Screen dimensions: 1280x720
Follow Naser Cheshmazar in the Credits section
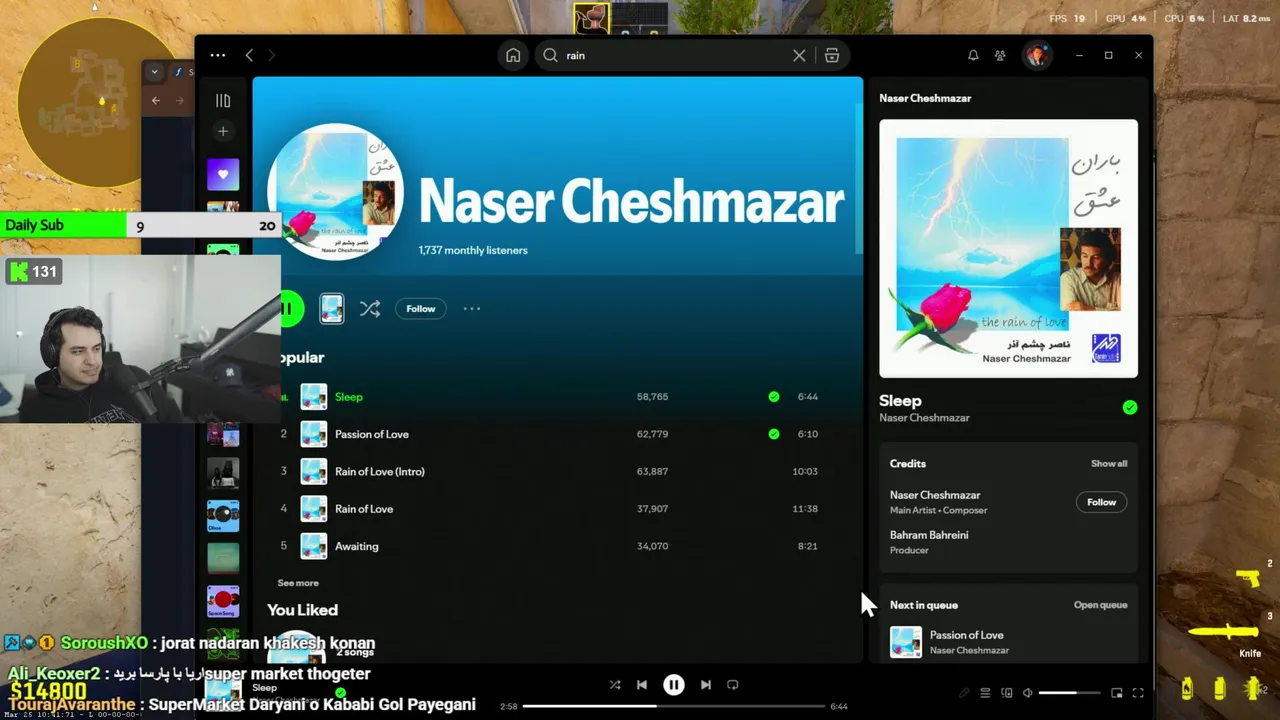[x=1101, y=502]
